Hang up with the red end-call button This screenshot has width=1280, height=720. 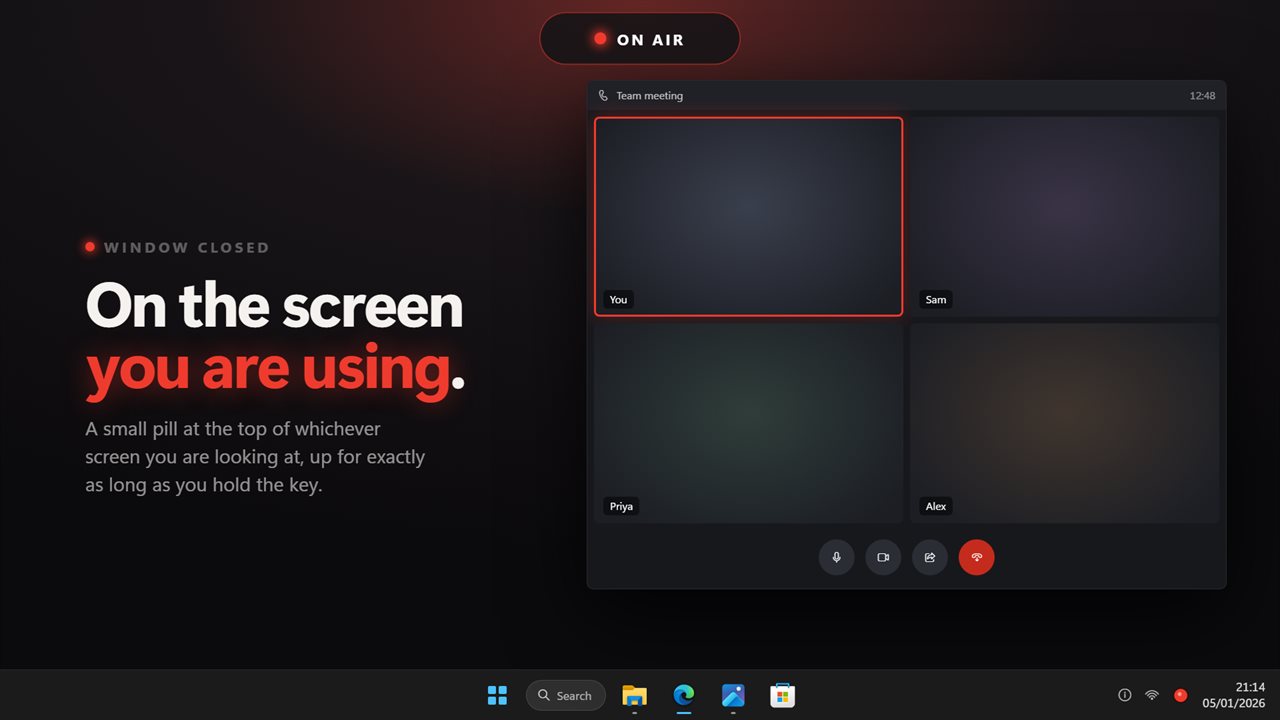(x=977, y=557)
